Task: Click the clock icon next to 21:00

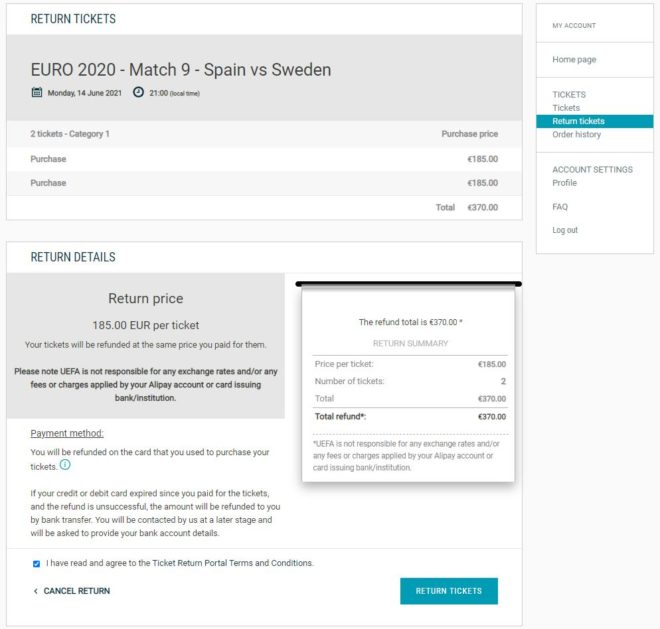Action: pyautogui.click(x=138, y=92)
